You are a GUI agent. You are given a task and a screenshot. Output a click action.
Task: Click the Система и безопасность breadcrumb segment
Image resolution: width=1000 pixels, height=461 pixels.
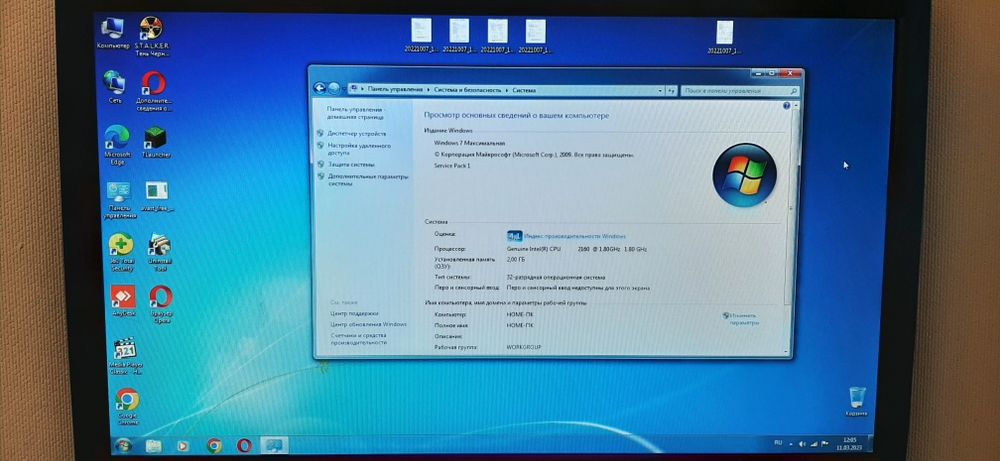(x=467, y=91)
